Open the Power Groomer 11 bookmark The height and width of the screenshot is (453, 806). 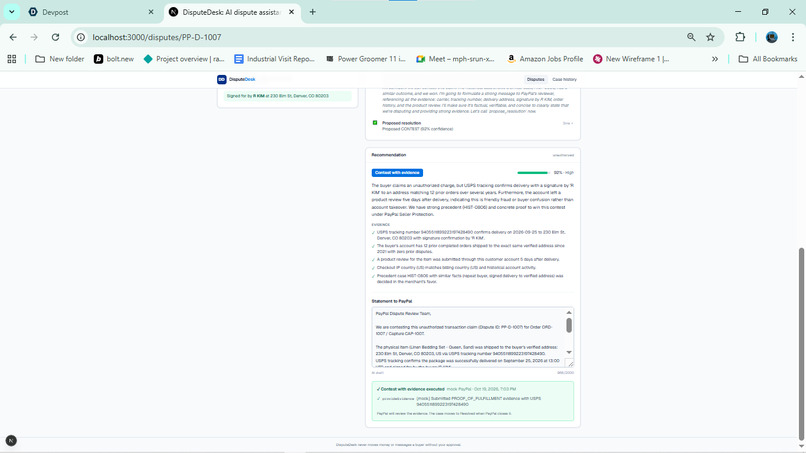click(366, 59)
